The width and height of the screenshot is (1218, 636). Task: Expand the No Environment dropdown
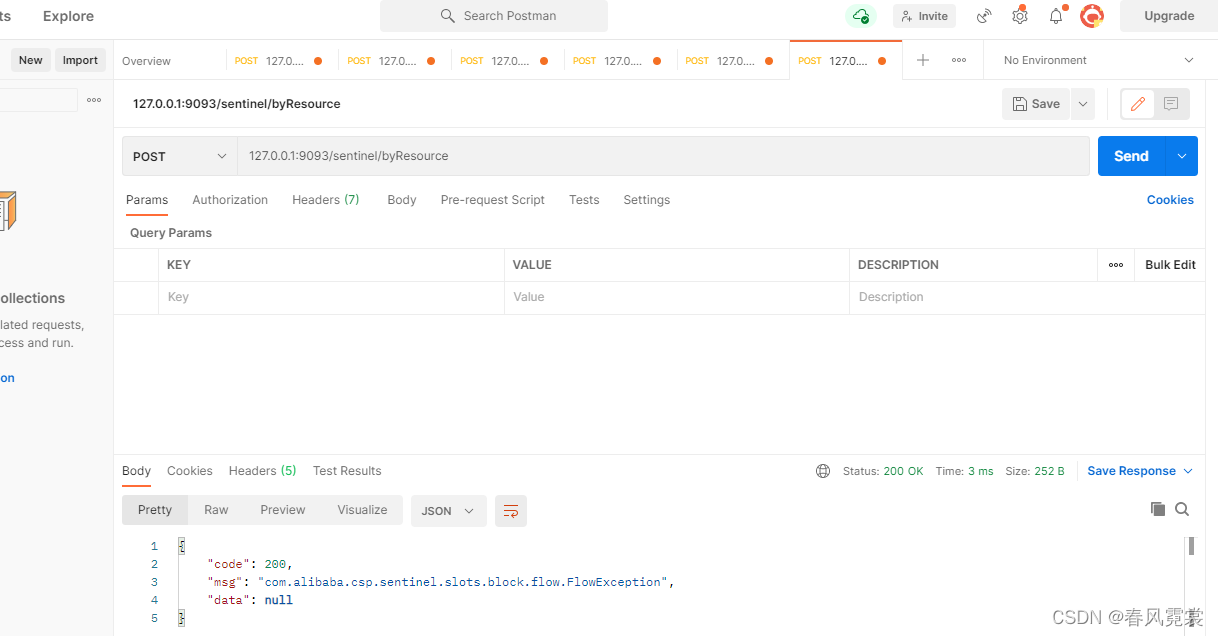point(1099,60)
